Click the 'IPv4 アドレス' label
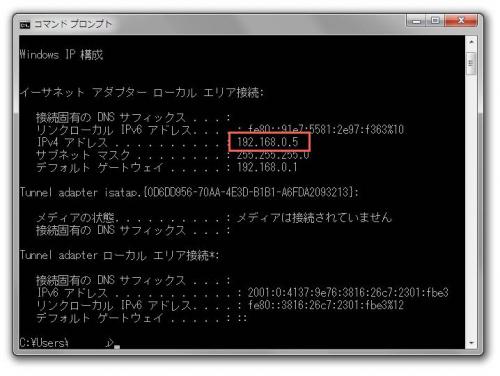500x376 pixels. tap(72, 142)
